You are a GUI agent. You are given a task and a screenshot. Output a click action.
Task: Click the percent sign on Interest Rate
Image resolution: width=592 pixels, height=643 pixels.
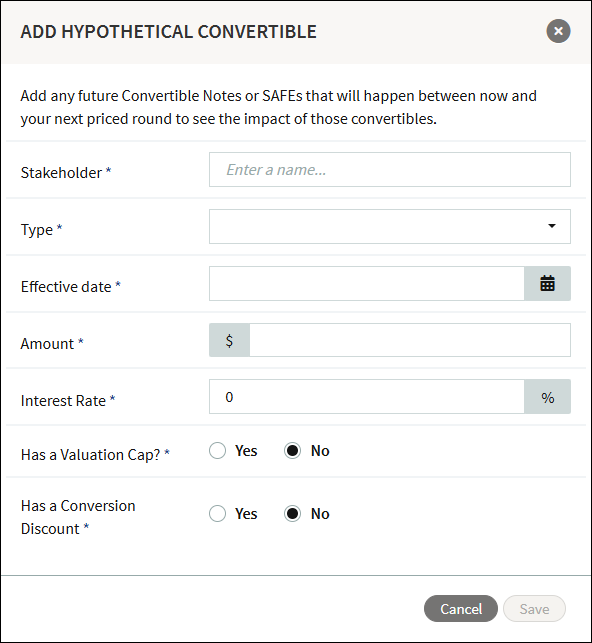coord(547,397)
